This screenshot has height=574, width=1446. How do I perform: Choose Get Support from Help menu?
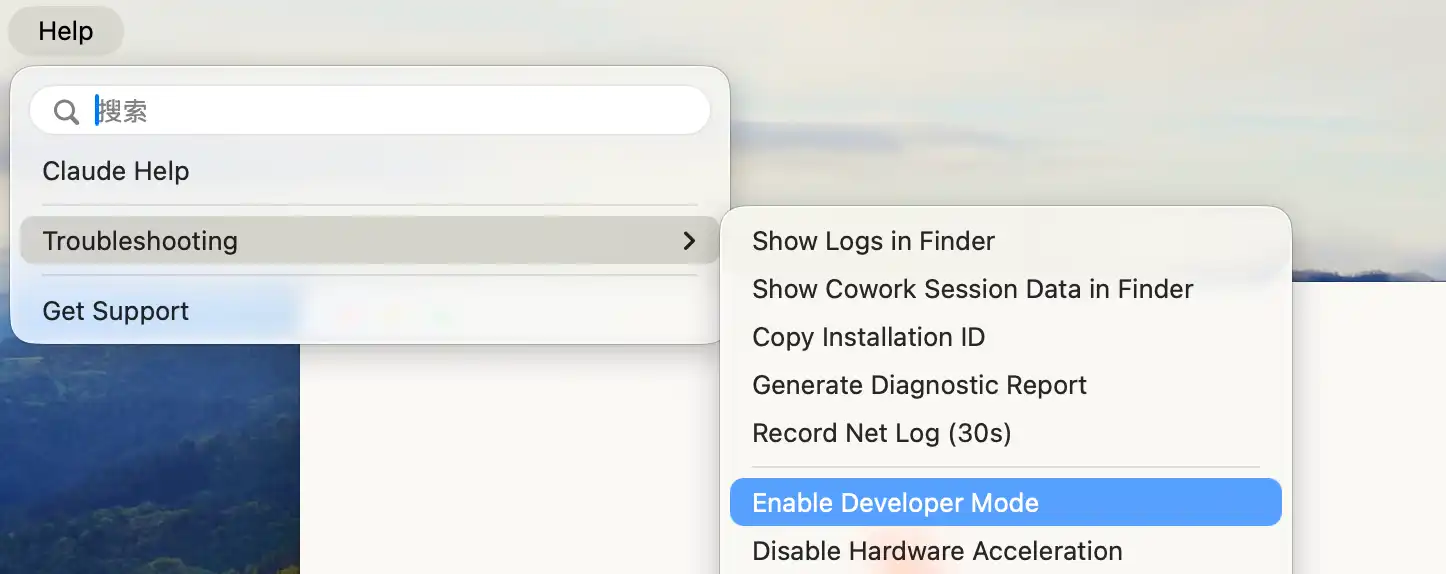(116, 311)
